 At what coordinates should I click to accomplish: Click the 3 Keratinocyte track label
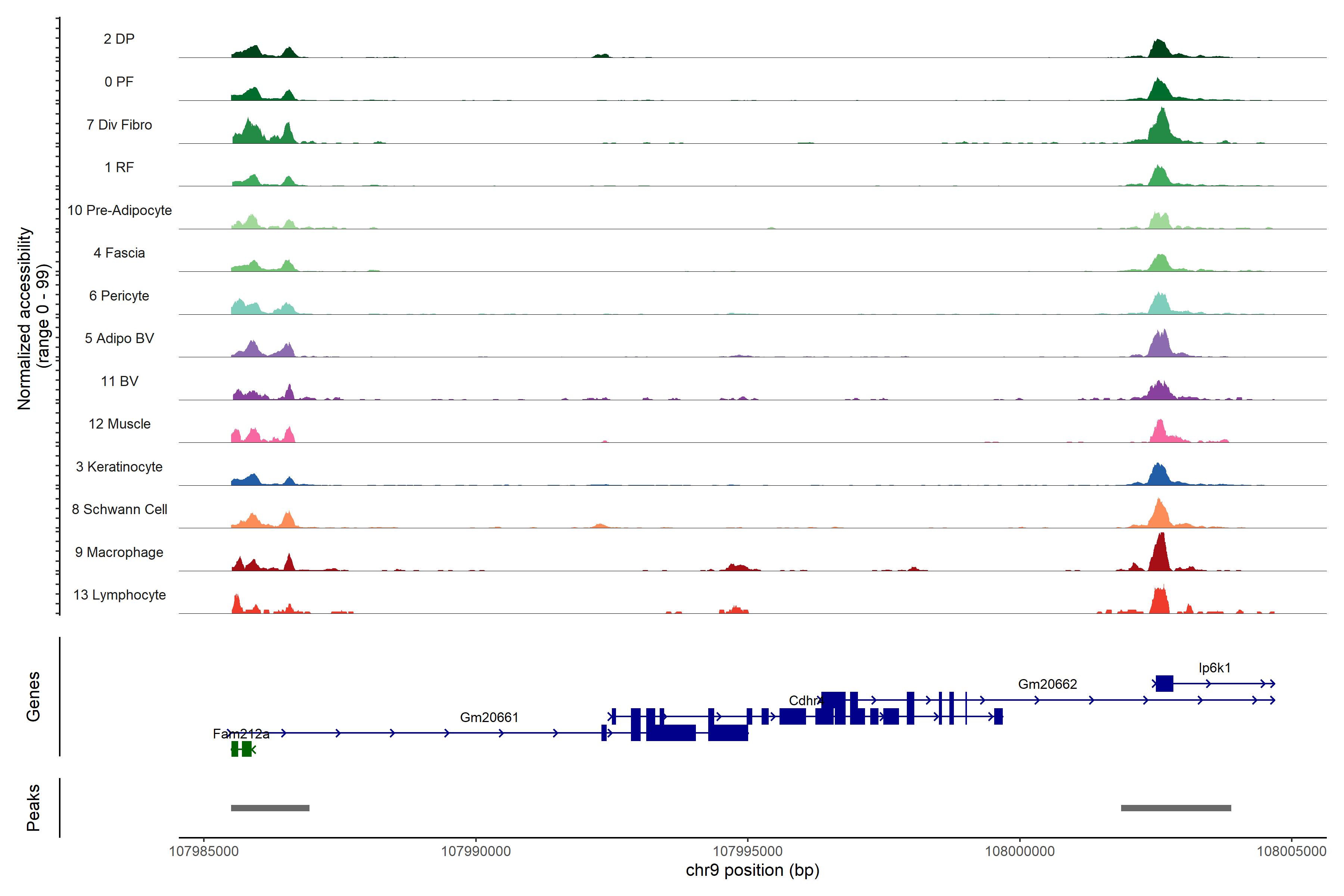click(x=119, y=467)
